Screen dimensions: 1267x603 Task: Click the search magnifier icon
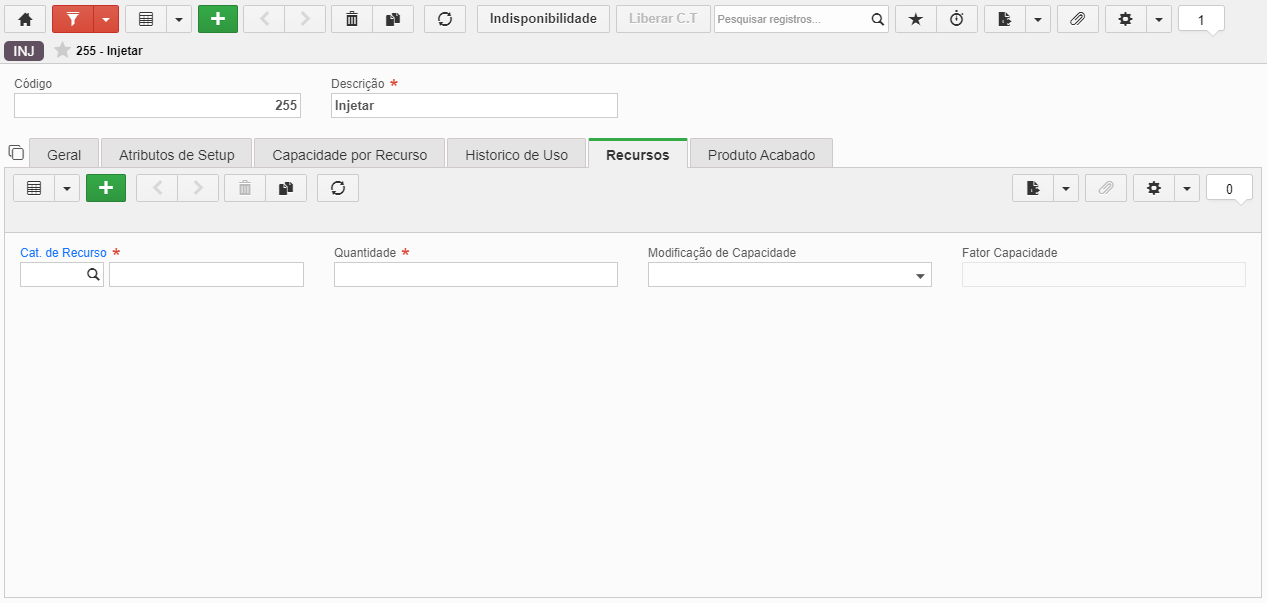tap(877, 19)
